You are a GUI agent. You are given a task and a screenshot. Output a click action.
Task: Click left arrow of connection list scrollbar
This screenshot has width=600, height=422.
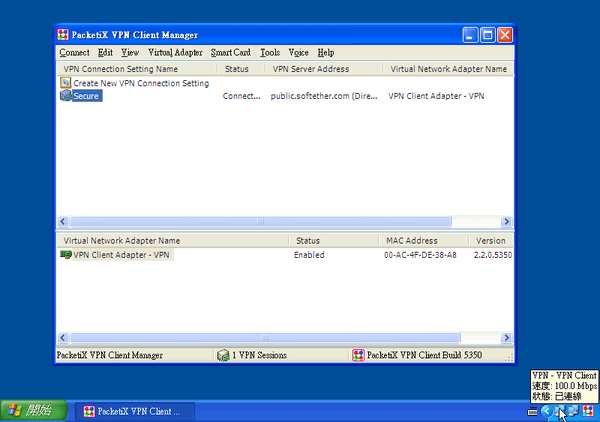pos(63,222)
